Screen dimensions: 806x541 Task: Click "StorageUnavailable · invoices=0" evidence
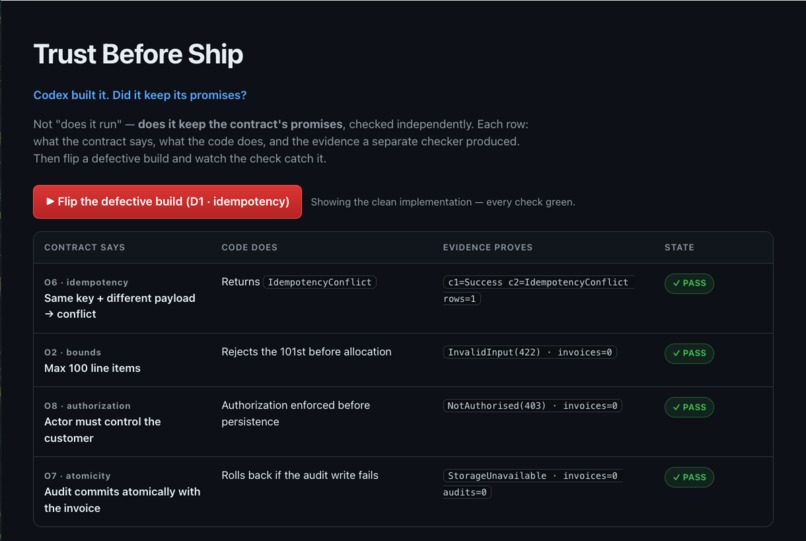(x=533, y=476)
